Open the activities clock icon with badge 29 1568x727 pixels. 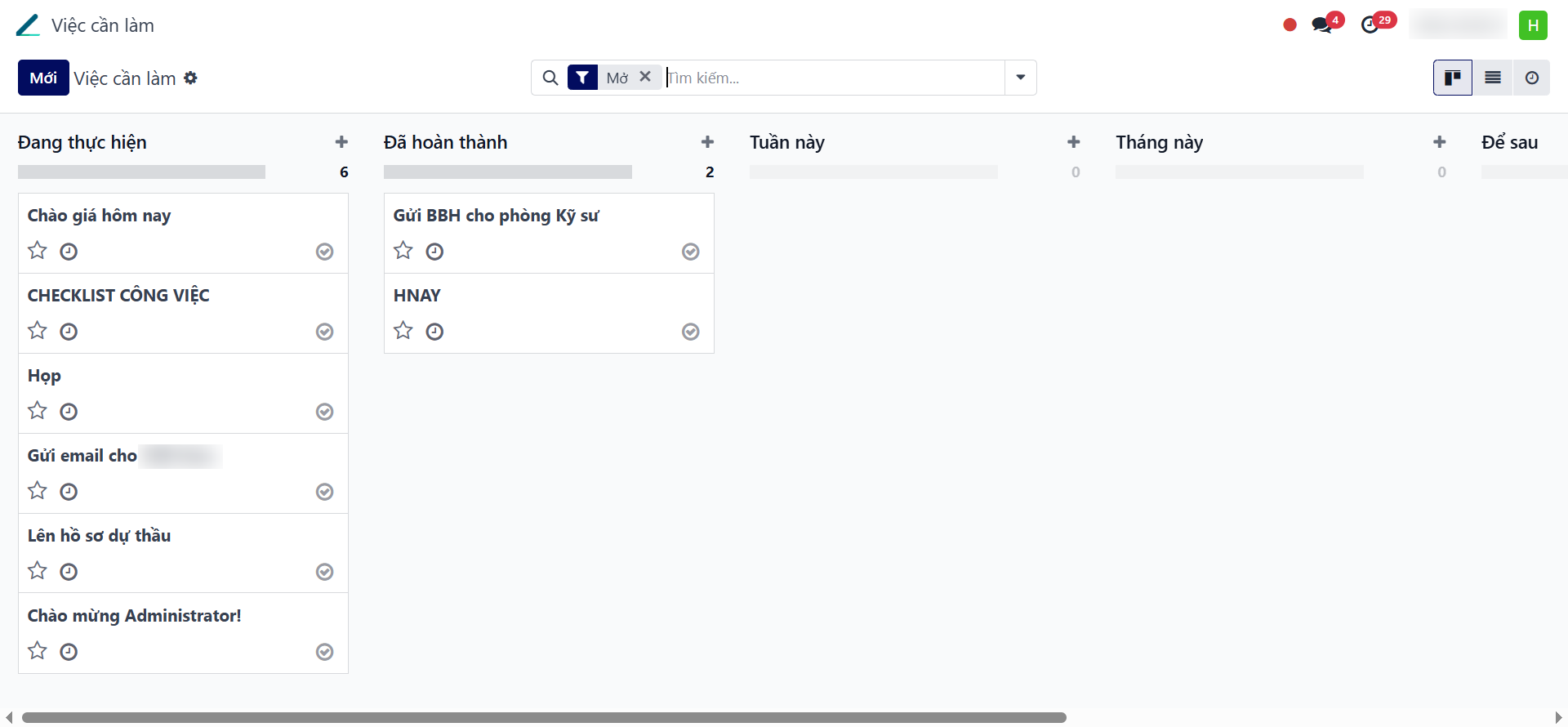1370,25
